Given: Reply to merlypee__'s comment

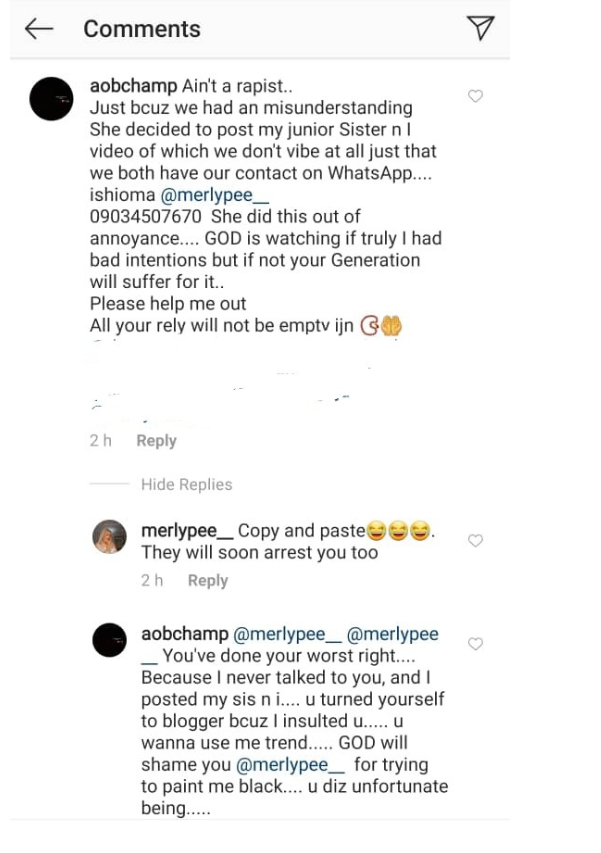Looking at the screenshot, I should (208, 581).
